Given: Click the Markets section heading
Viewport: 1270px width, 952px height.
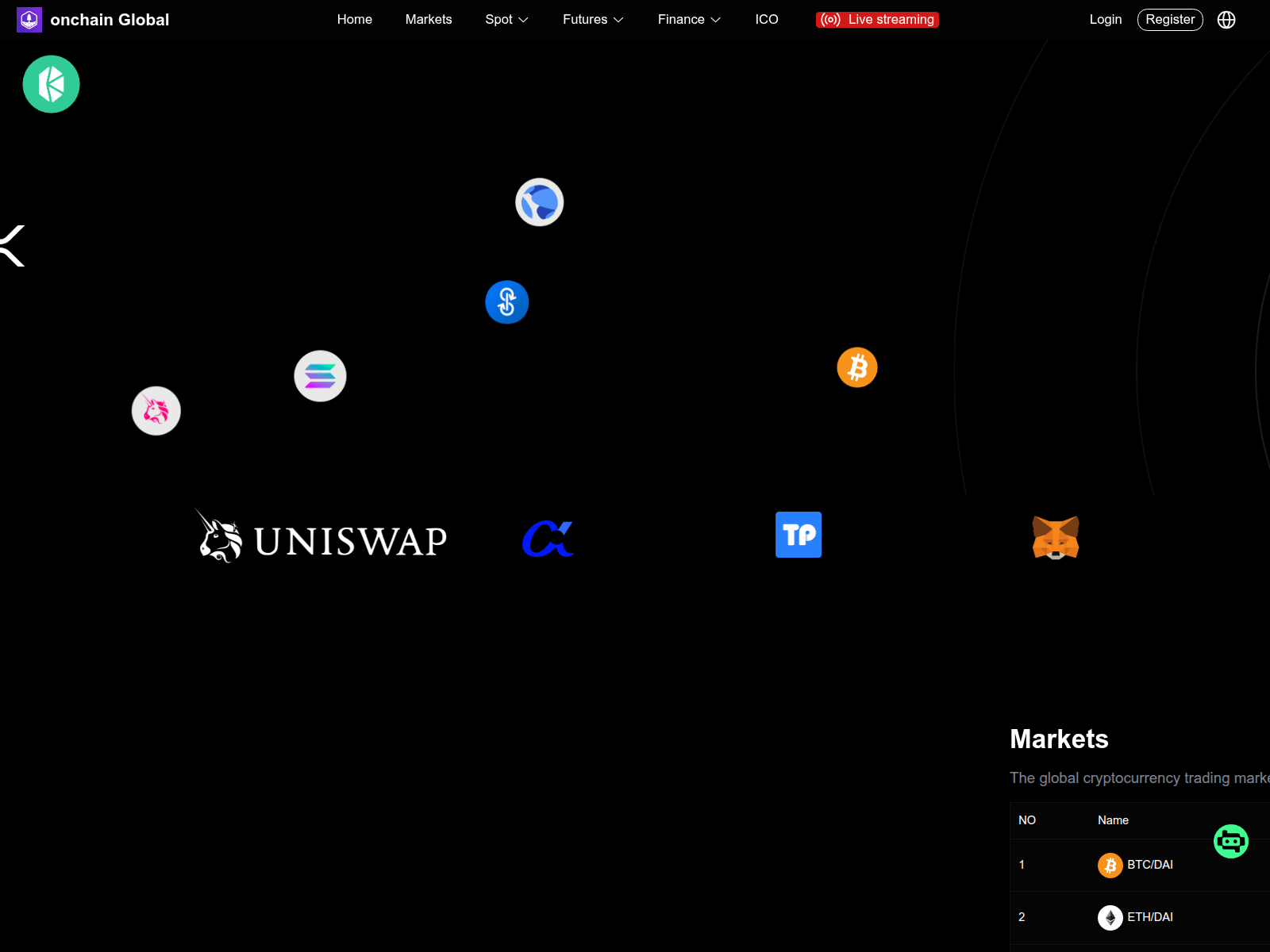Looking at the screenshot, I should tap(1059, 739).
